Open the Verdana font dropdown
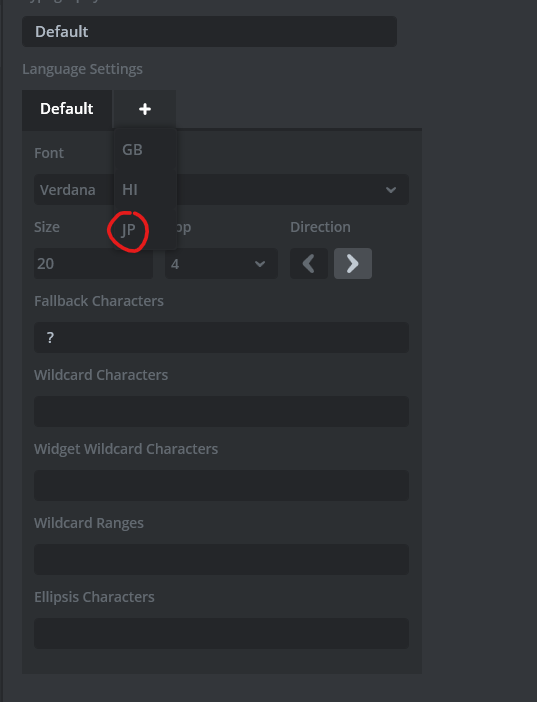 click(x=221, y=190)
